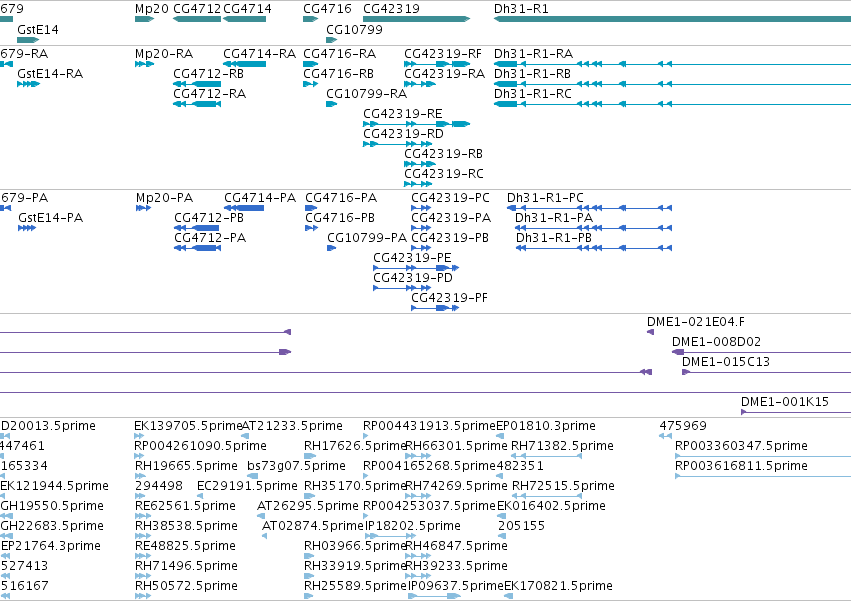Select the gene label reading exactly "Dh31-R1"
This screenshot has width=851, height=601.
pos(521,9)
